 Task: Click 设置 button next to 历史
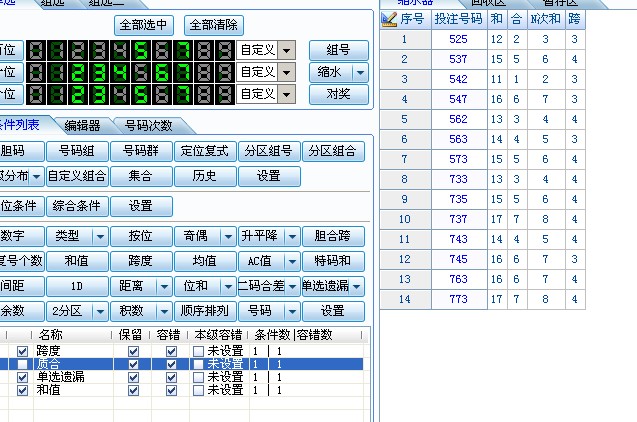(269, 176)
